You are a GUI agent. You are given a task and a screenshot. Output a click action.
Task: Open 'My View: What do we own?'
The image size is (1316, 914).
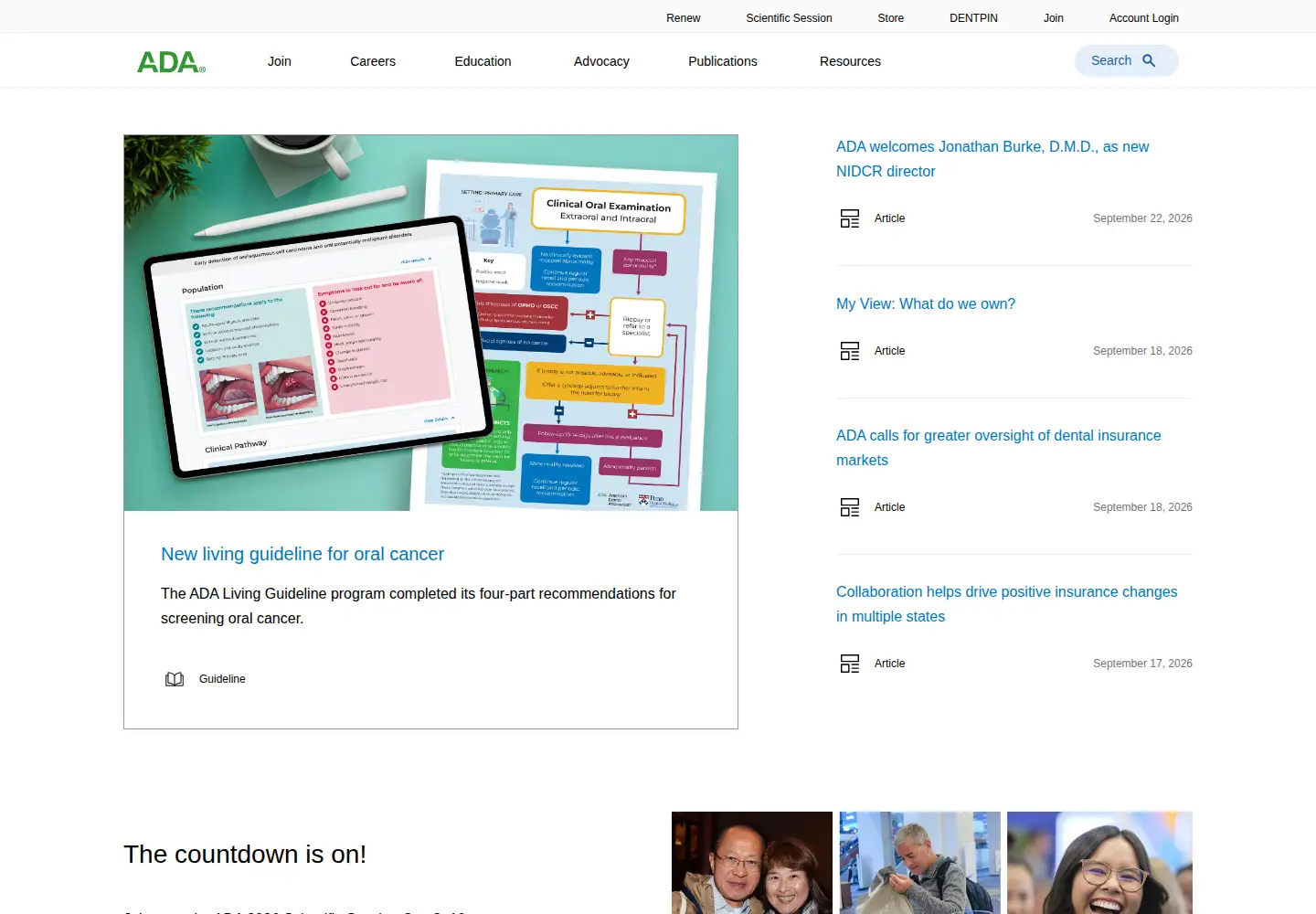(x=926, y=304)
